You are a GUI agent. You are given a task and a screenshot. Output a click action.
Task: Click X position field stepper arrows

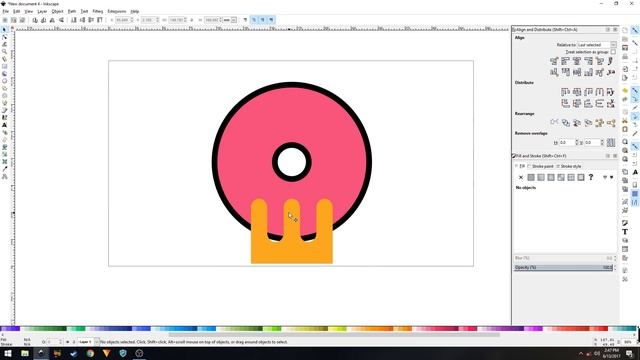131,20
